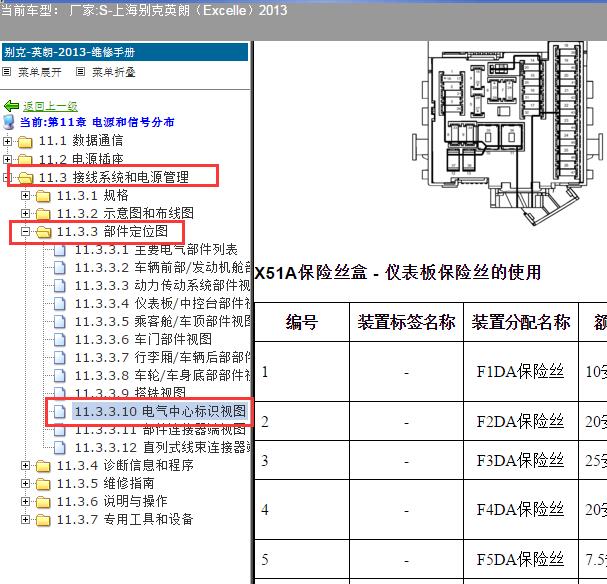
Task: Open 11.3.3.12 直列式线束连接器 item
Action: pos(162,447)
